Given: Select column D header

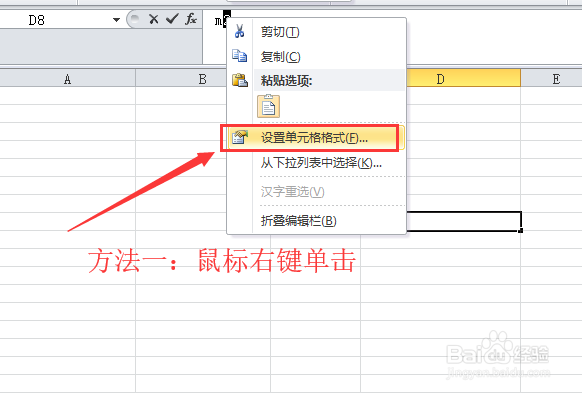Looking at the screenshot, I should [441, 79].
